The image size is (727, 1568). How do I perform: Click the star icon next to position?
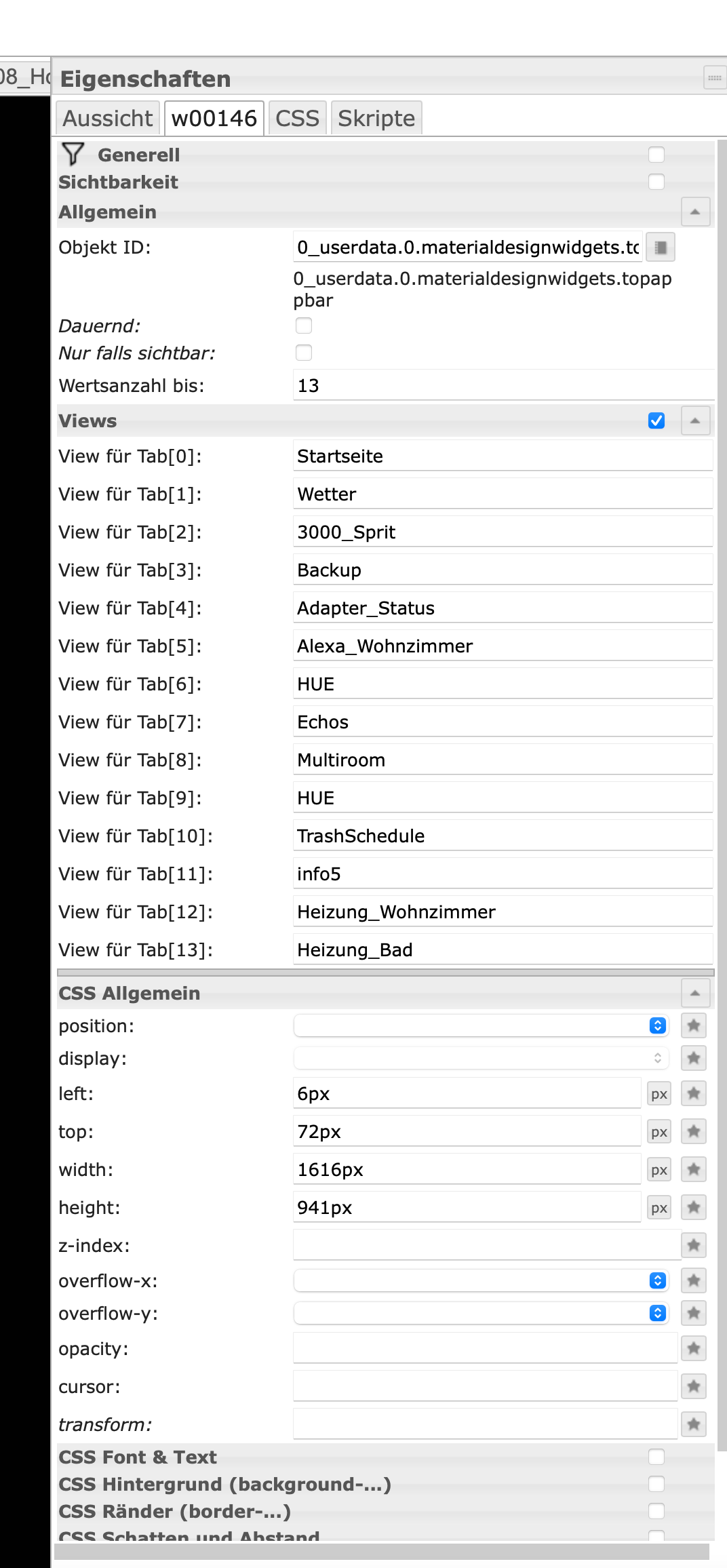(x=694, y=1025)
